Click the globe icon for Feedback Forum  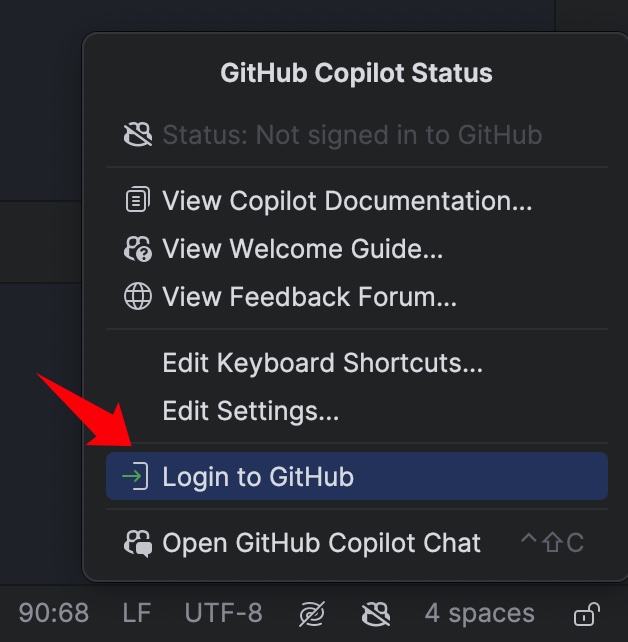tap(138, 296)
